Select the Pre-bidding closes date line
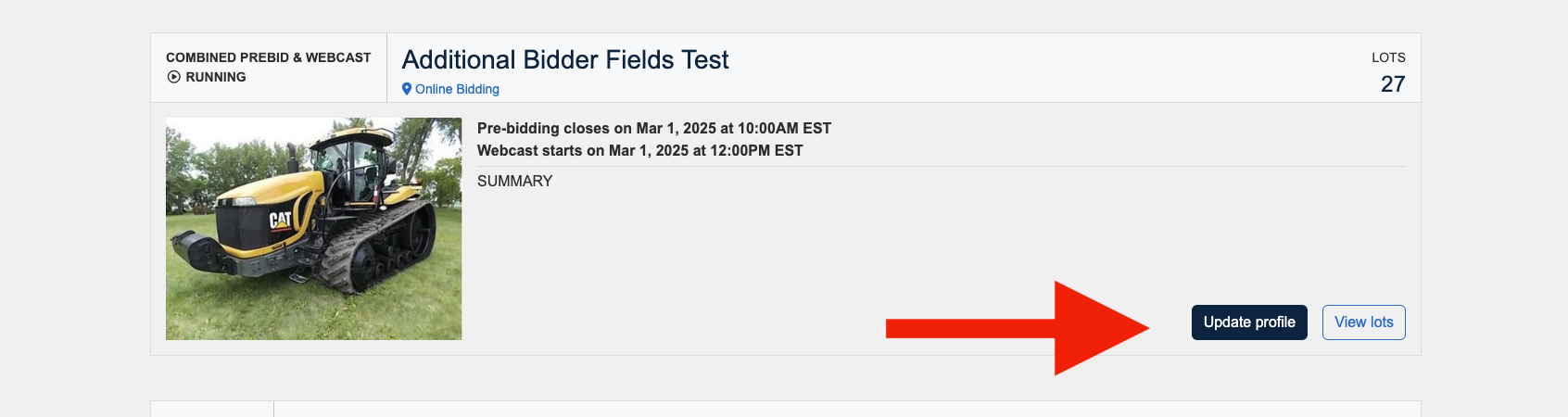The height and width of the screenshot is (417, 1568). click(x=653, y=128)
